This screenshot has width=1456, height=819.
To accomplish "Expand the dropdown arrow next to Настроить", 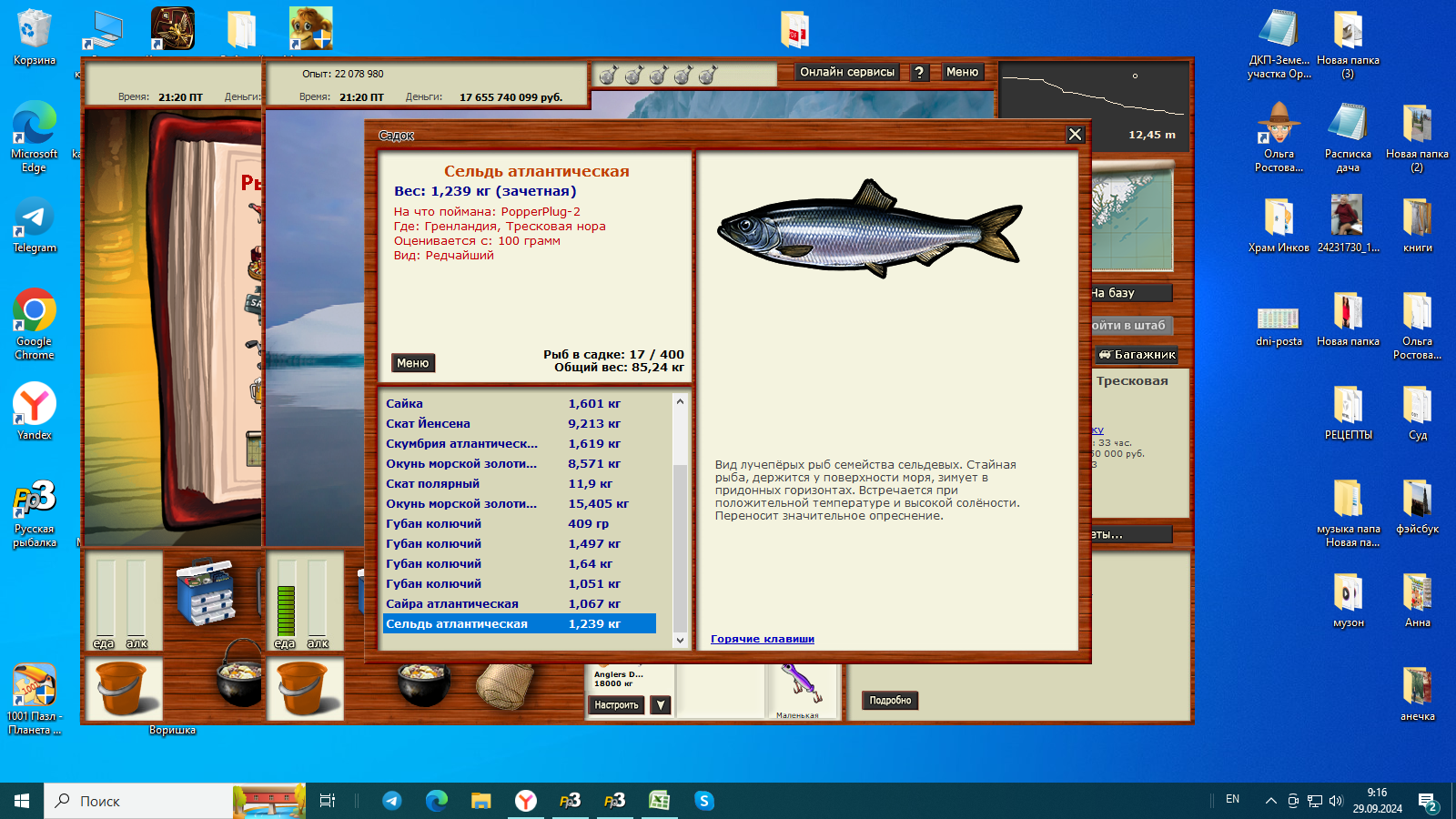I will pos(662,705).
